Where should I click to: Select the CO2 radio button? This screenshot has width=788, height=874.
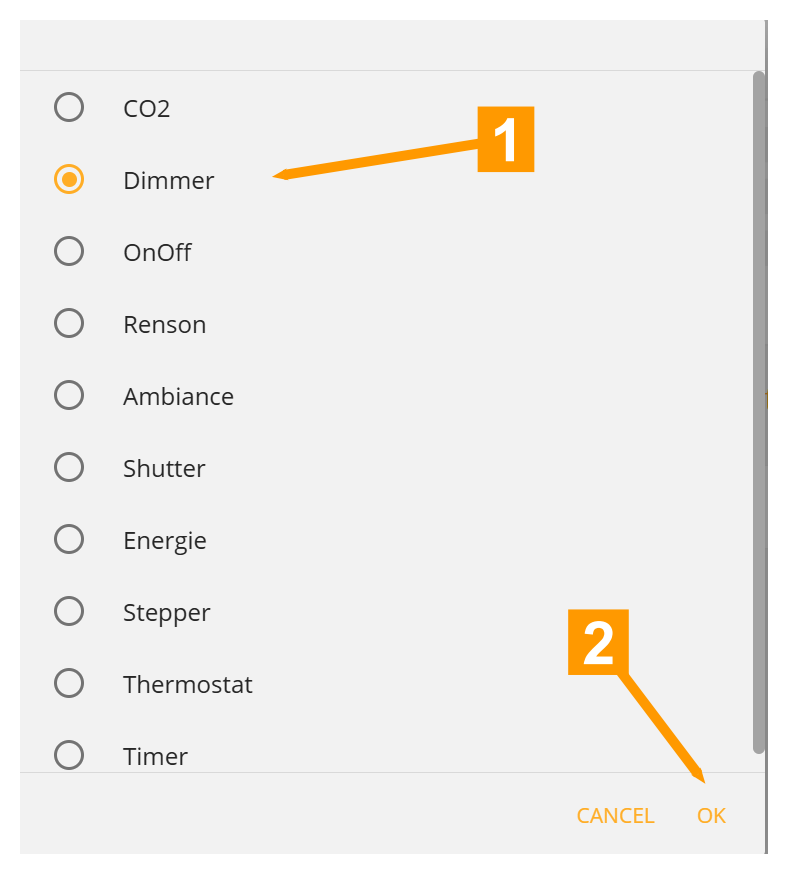[69, 107]
